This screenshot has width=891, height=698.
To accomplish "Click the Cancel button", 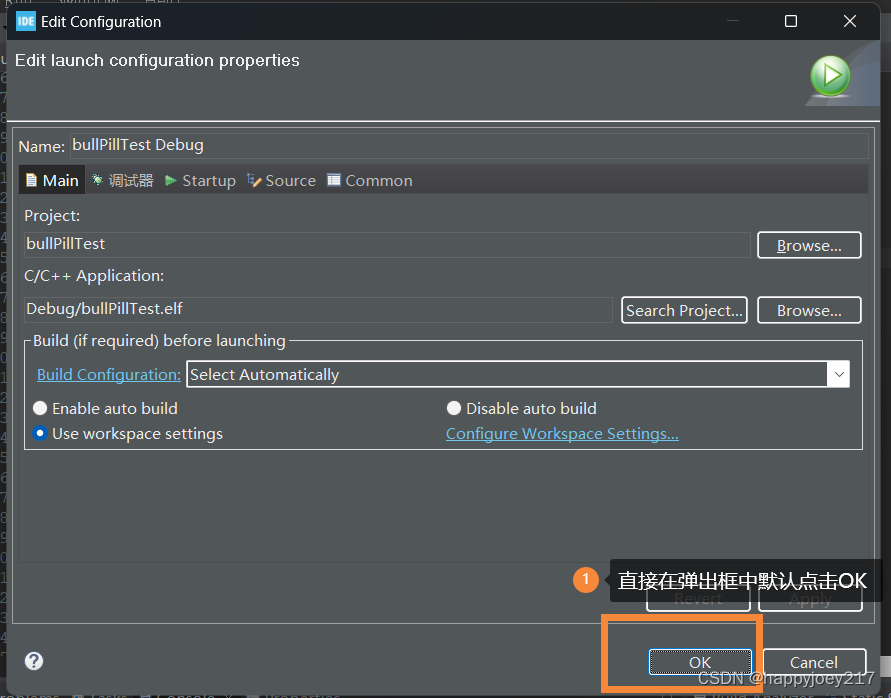I will 814,662.
